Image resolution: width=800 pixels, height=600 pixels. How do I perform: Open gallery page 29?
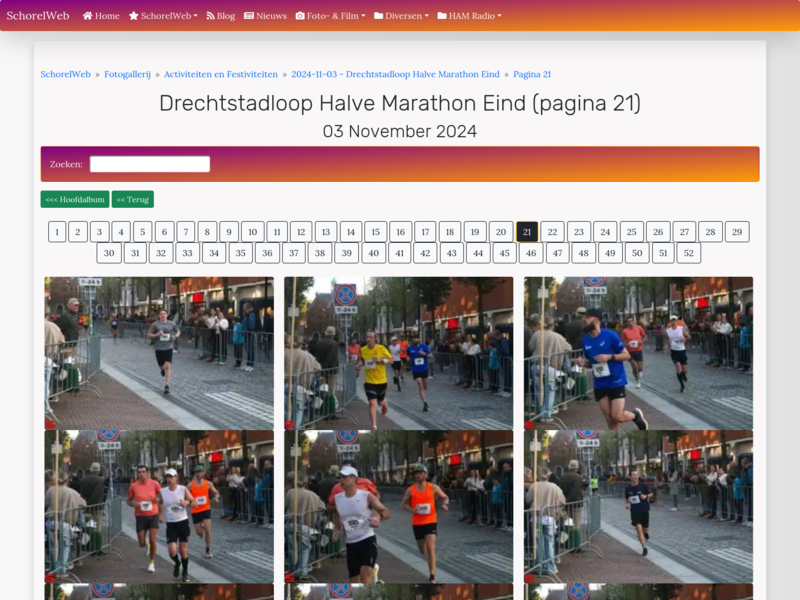pyautogui.click(x=737, y=232)
